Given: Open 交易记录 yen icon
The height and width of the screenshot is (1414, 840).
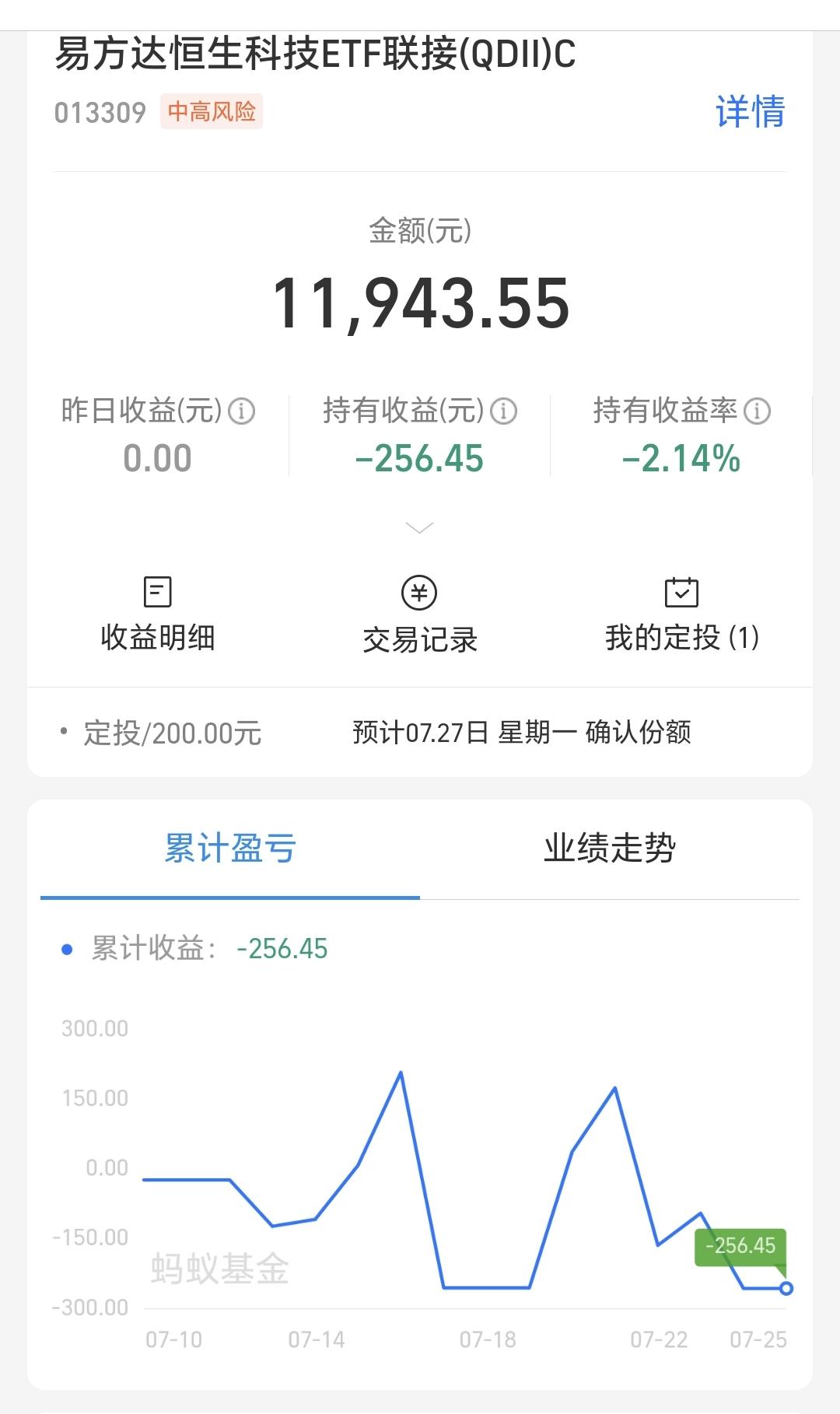Looking at the screenshot, I should pos(419,593).
